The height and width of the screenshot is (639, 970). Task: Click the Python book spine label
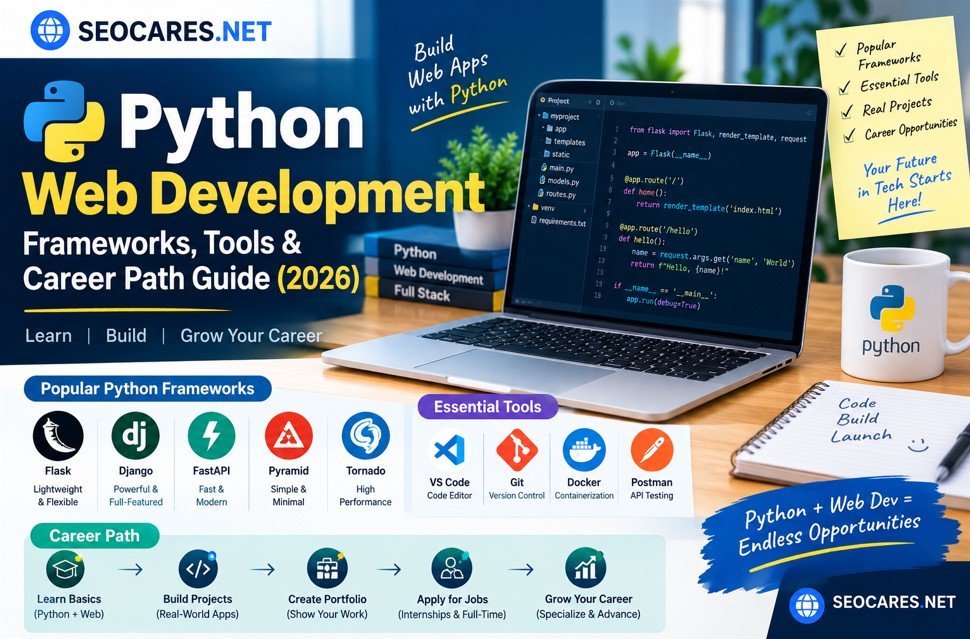coord(414,252)
